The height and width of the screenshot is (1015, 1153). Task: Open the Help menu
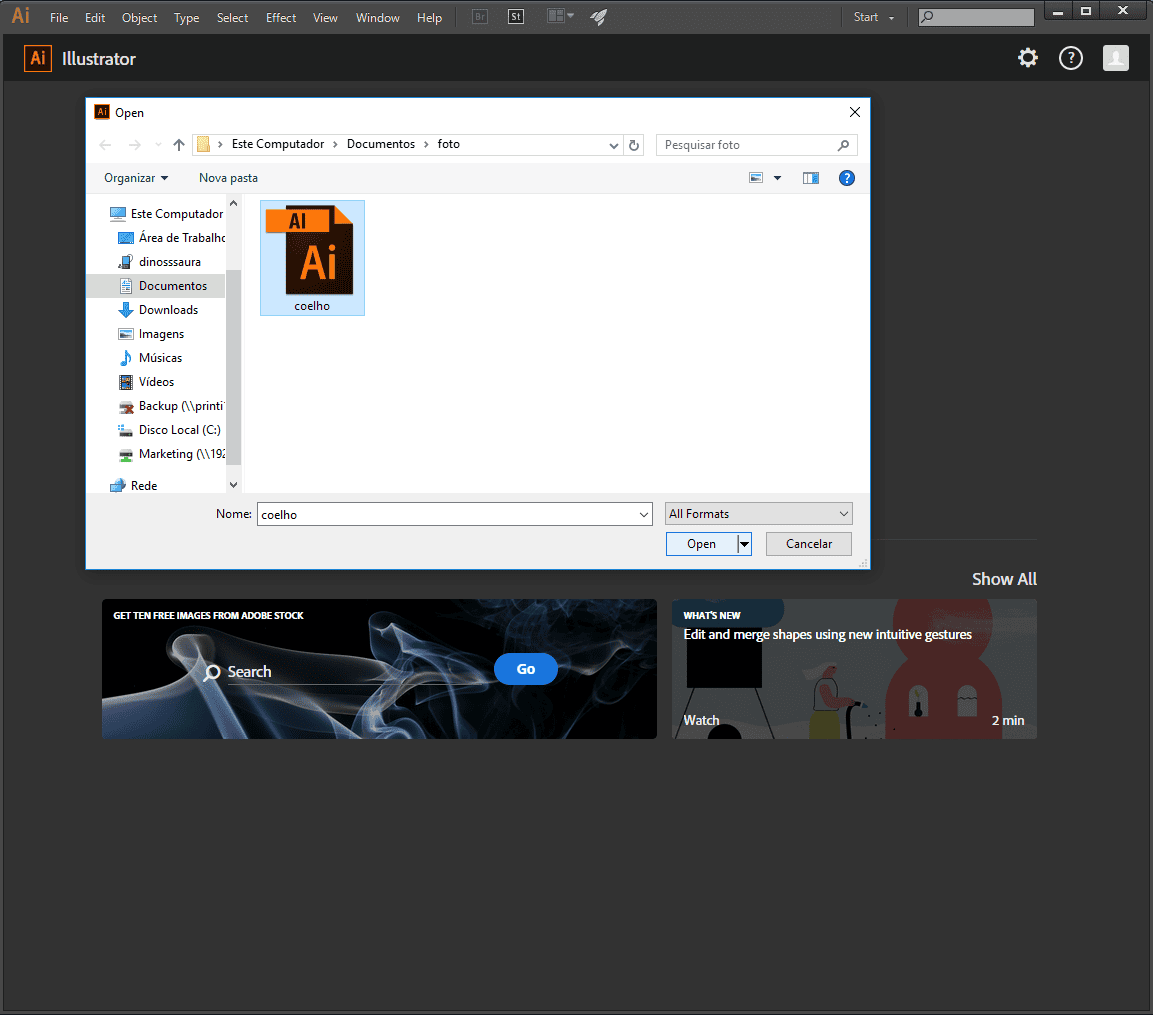point(429,18)
